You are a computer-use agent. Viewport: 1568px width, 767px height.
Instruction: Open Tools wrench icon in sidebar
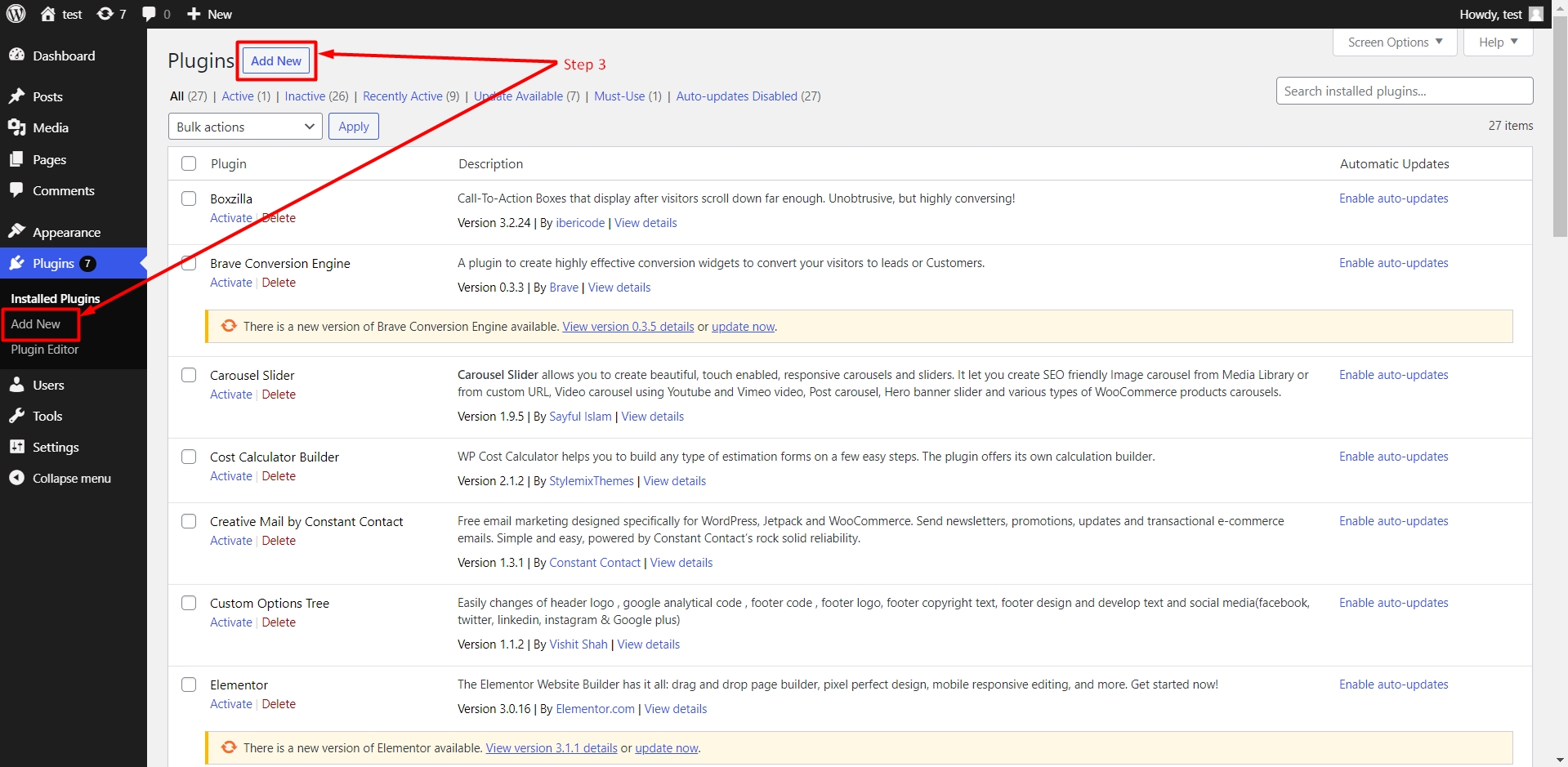(x=16, y=416)
